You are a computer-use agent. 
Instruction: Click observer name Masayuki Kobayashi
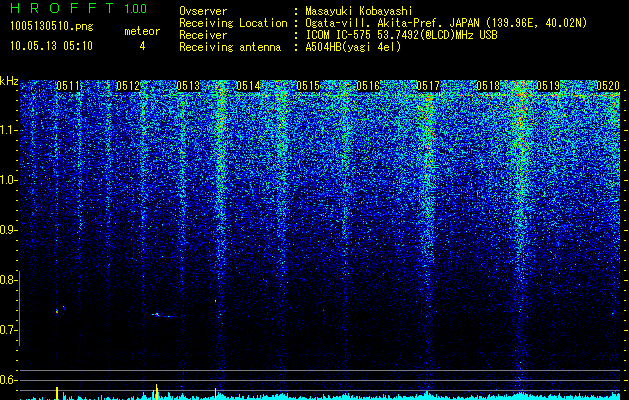[x=359, y=11]
